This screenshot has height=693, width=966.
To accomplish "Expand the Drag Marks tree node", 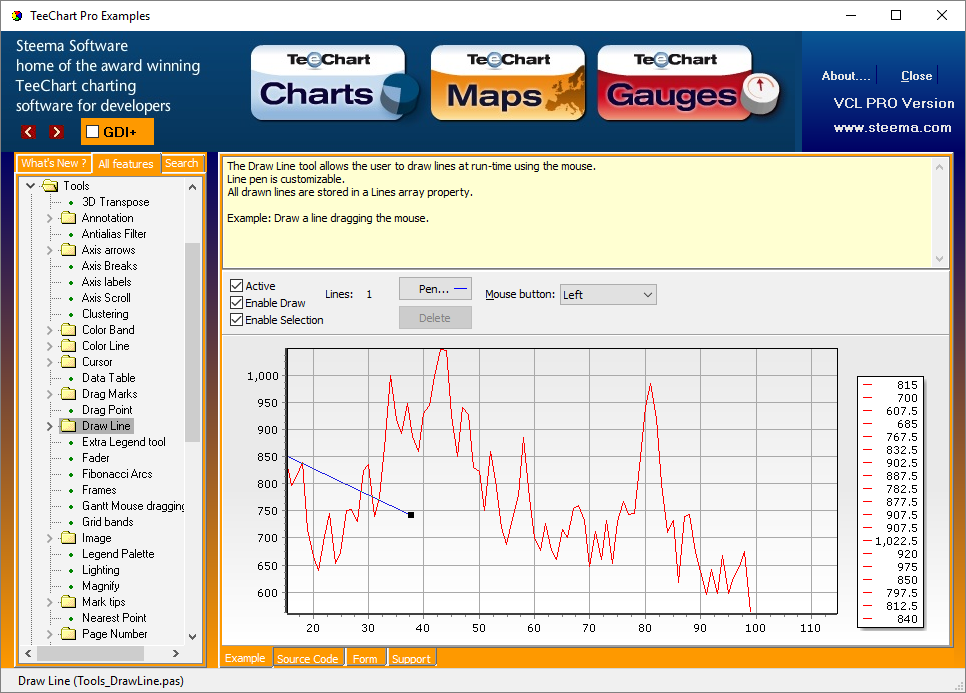I will pyautogui.click(x=49, y=394).
